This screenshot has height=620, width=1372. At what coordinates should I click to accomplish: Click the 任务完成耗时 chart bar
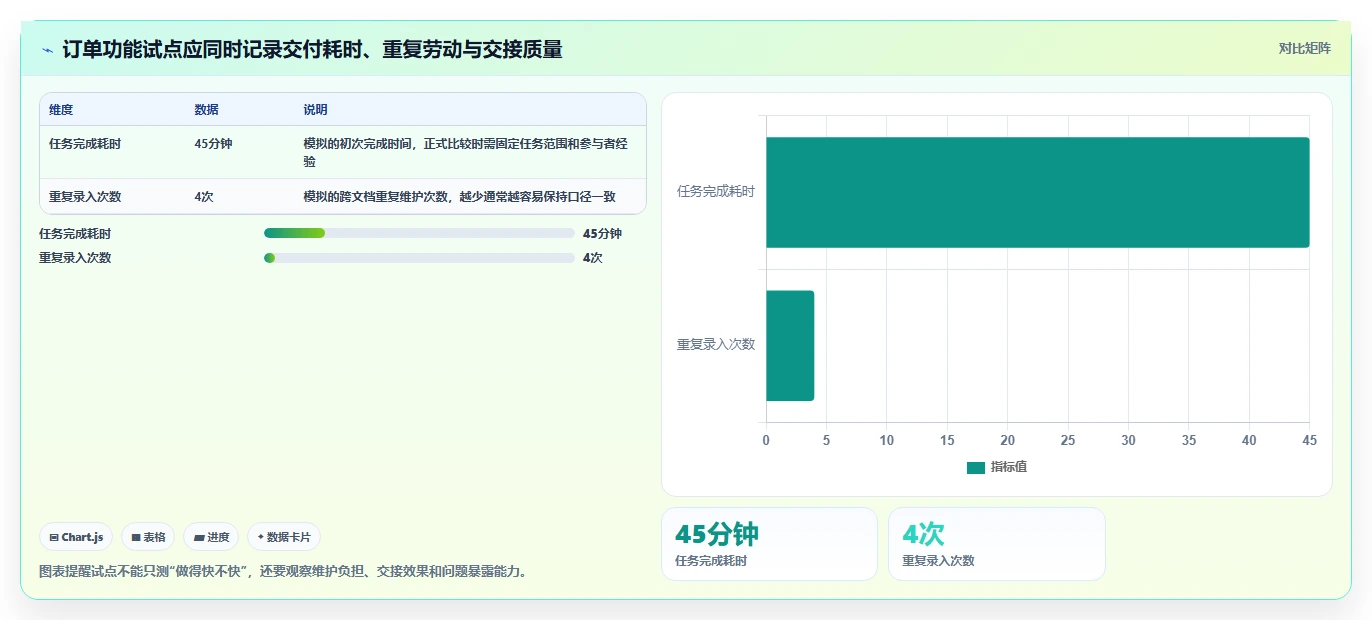coord(1037,192)
